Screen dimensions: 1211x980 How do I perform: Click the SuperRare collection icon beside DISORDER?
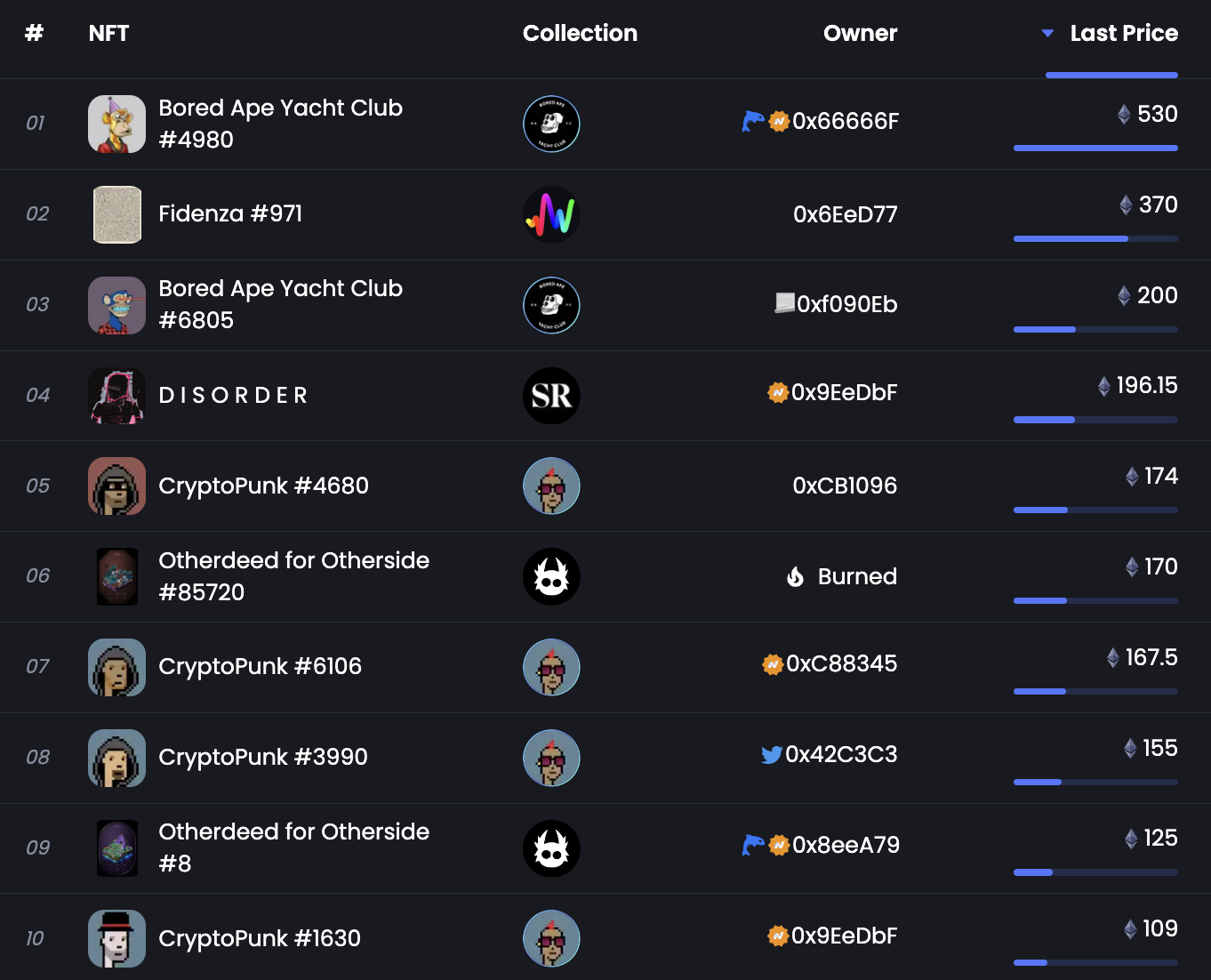[x=551, y=396]
